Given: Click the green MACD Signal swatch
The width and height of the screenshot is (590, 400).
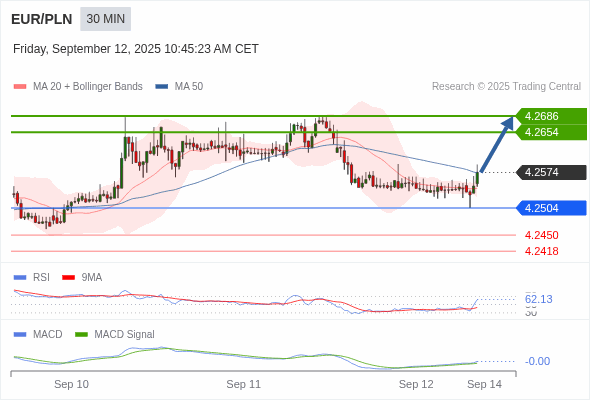Looking at the screenshot, I should click(x=81, y=335).
